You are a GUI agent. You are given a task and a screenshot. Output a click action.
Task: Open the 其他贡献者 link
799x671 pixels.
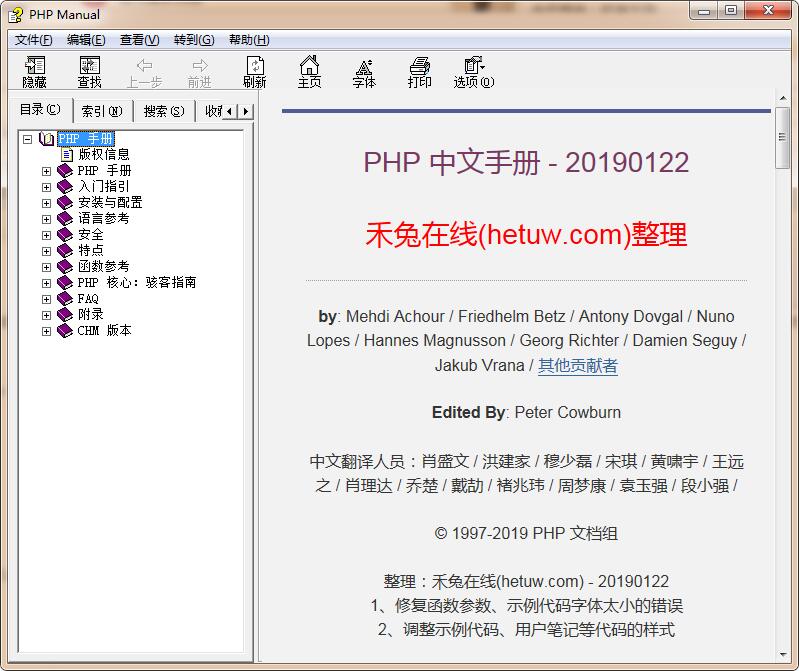578,365
